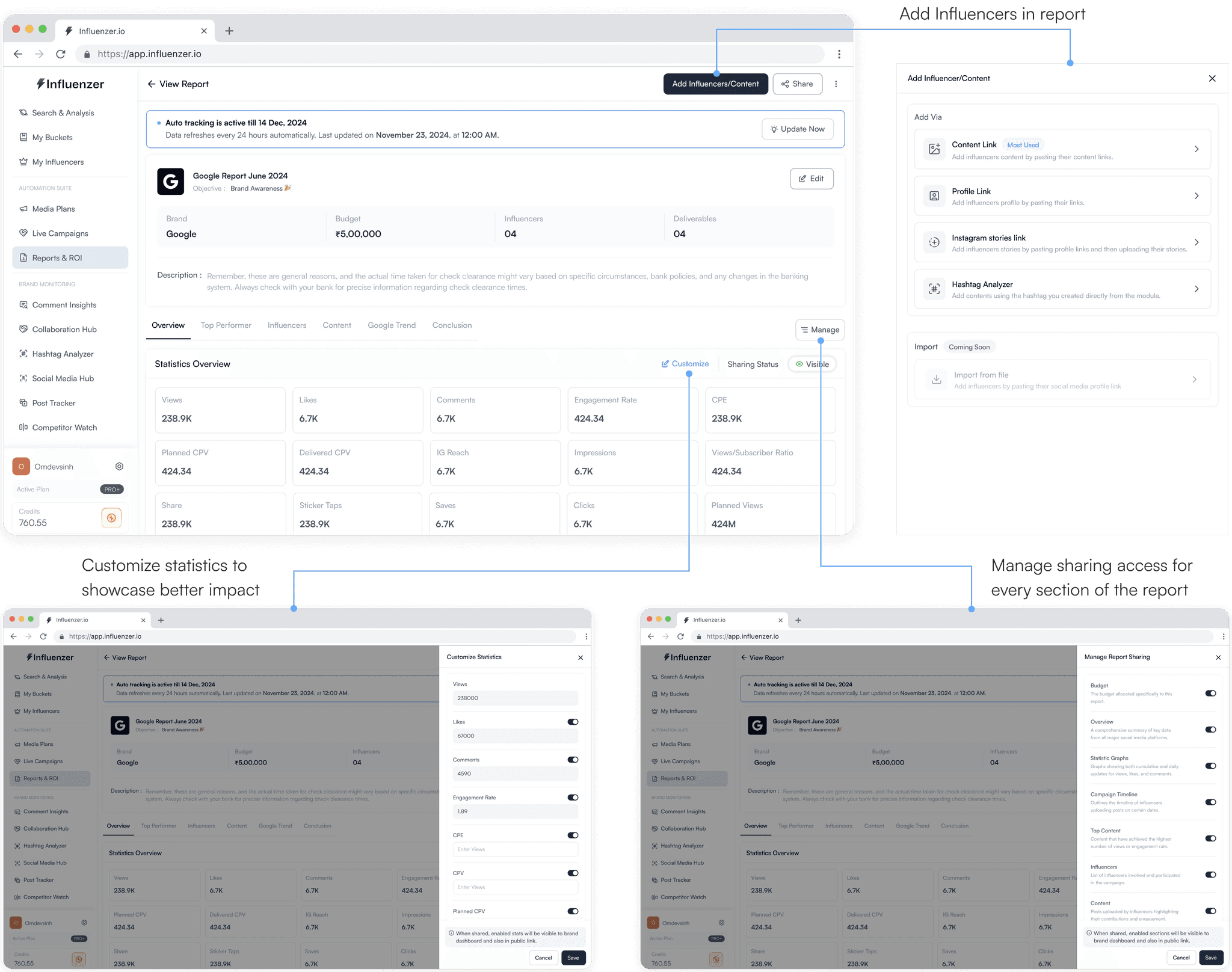Click the orange credits lightning icon
Screen dimensions: 1232x972
point(111,517)
